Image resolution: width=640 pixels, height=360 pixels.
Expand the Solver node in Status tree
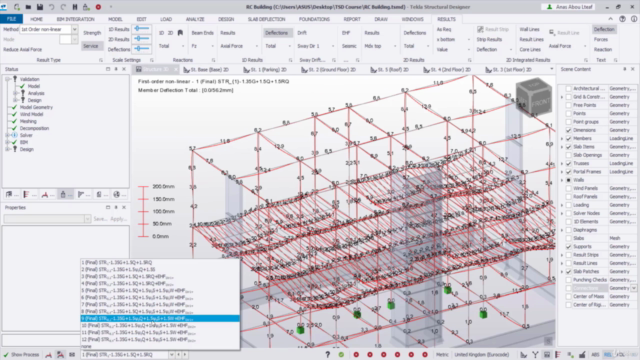pos(7,135)
